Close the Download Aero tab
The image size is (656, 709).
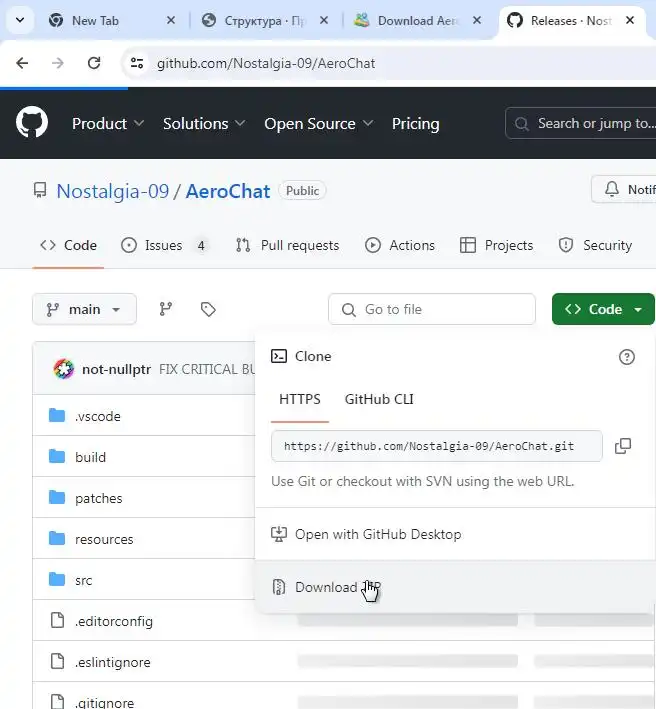[x=477, y=20]
